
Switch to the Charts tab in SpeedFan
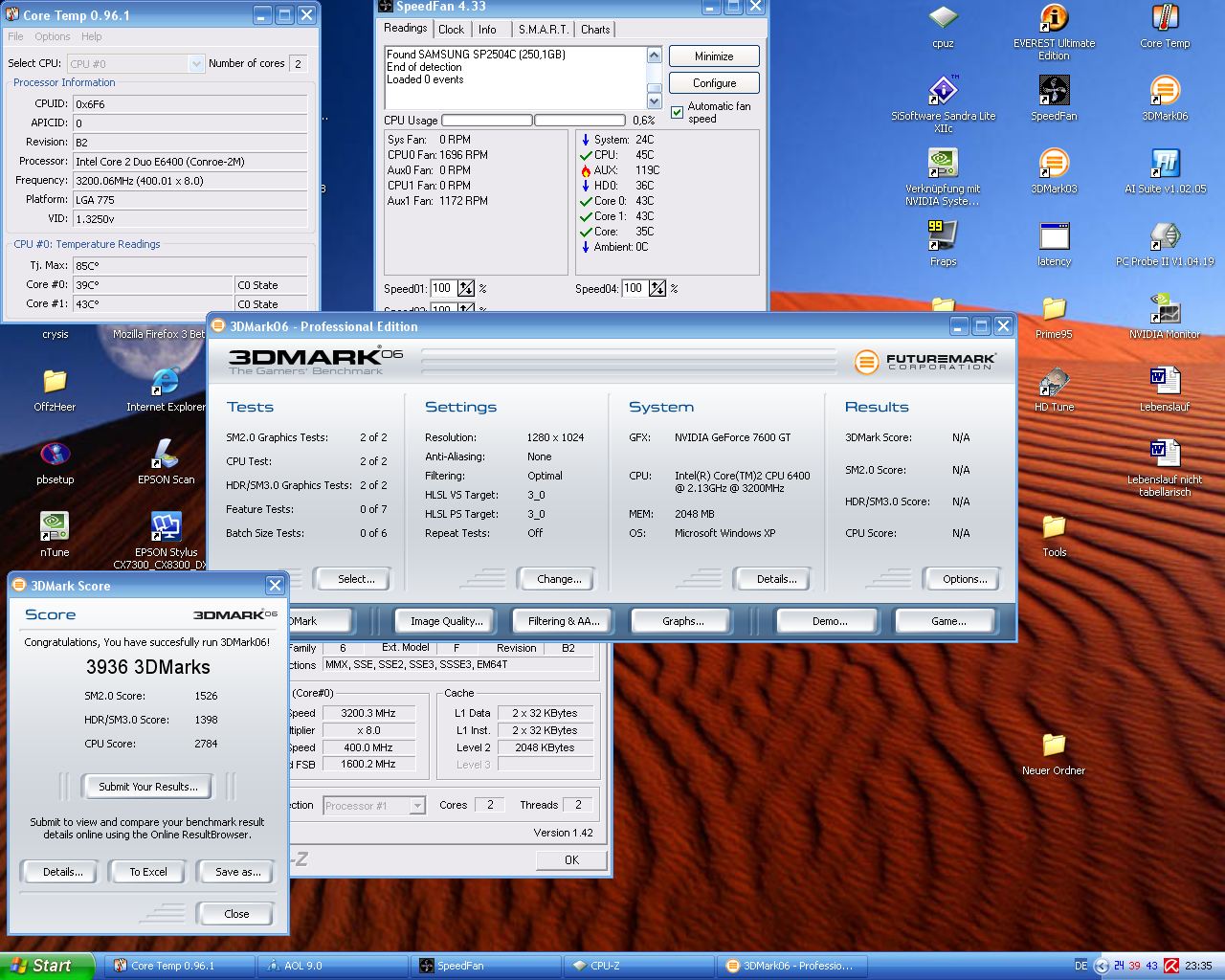coord(595,30)
